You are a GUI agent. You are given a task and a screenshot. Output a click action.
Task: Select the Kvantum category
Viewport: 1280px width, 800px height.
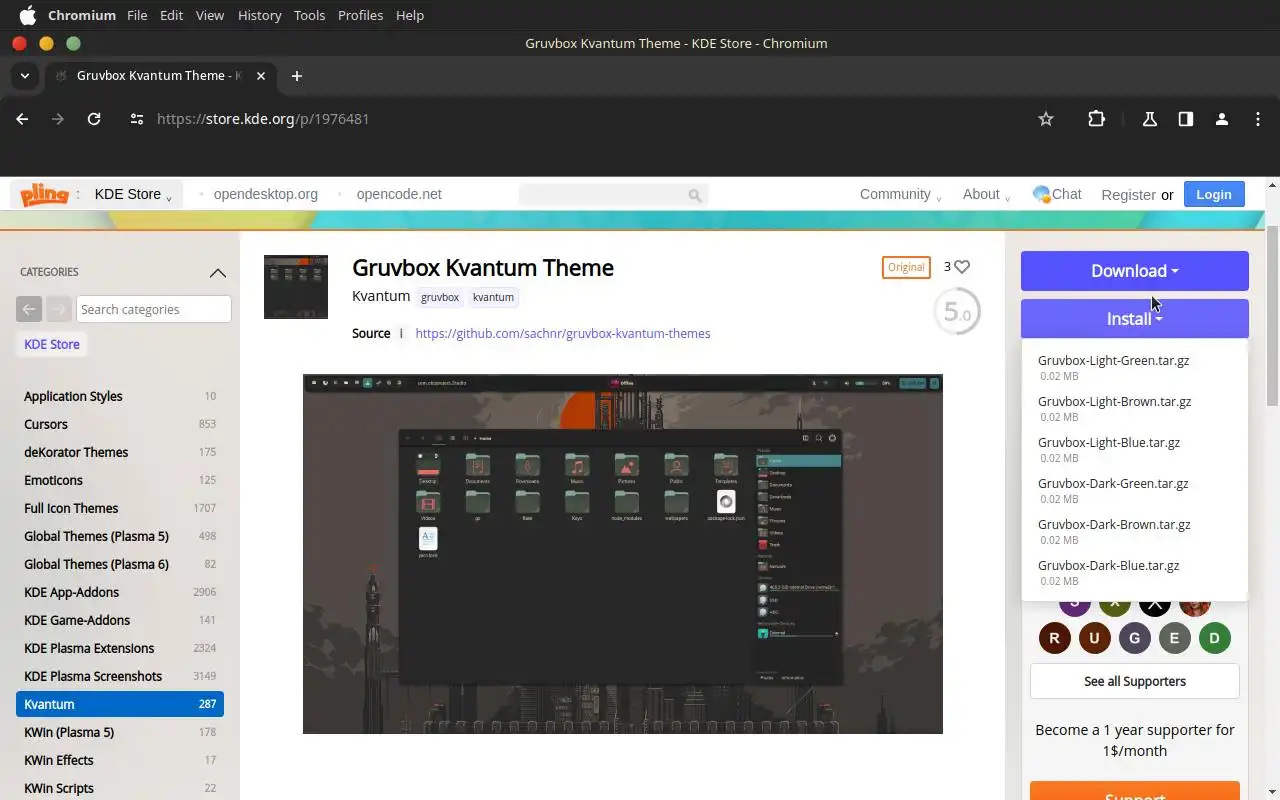(x=120, y=704)
